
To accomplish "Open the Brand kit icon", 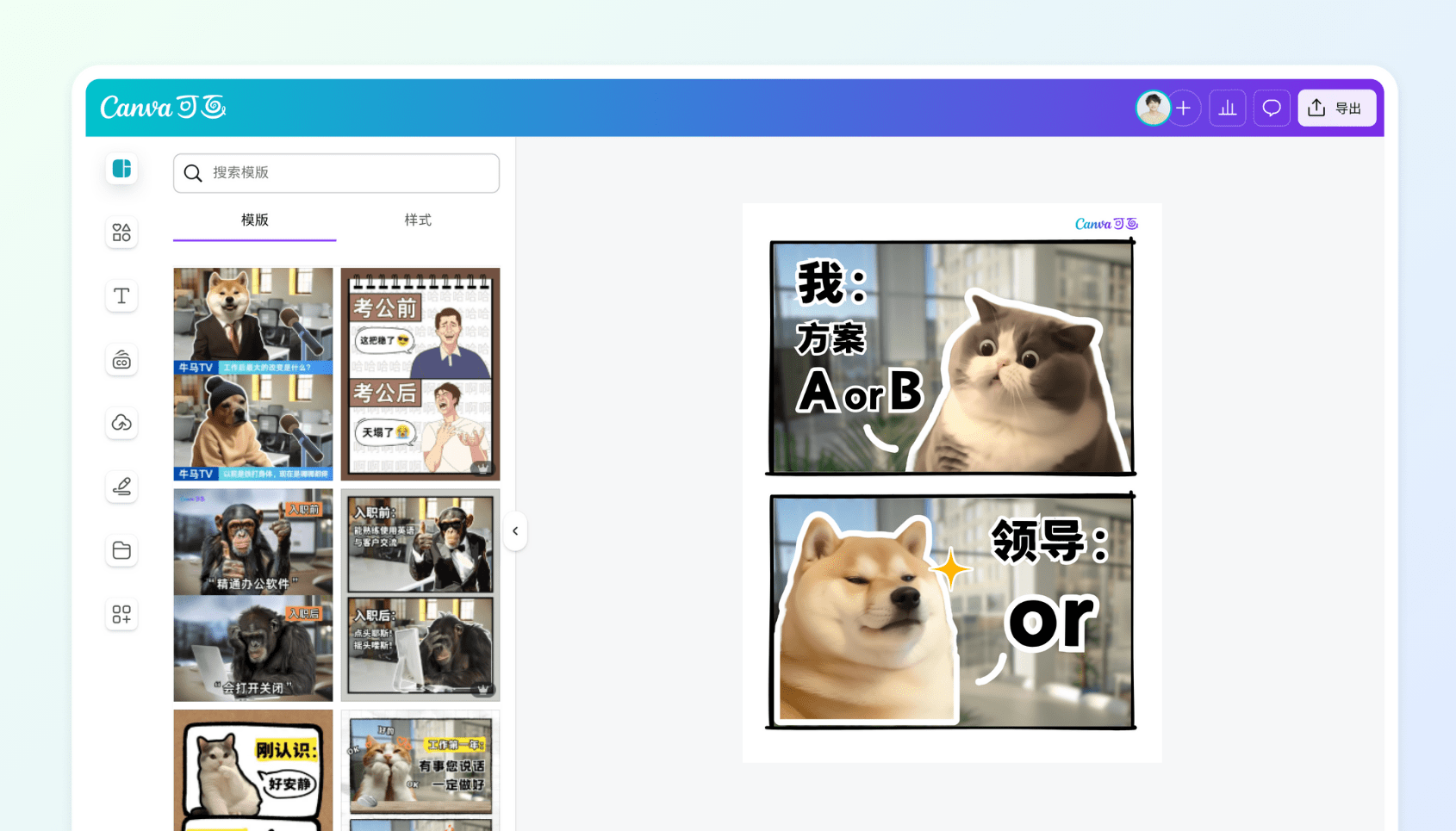I will coord(121,360).
